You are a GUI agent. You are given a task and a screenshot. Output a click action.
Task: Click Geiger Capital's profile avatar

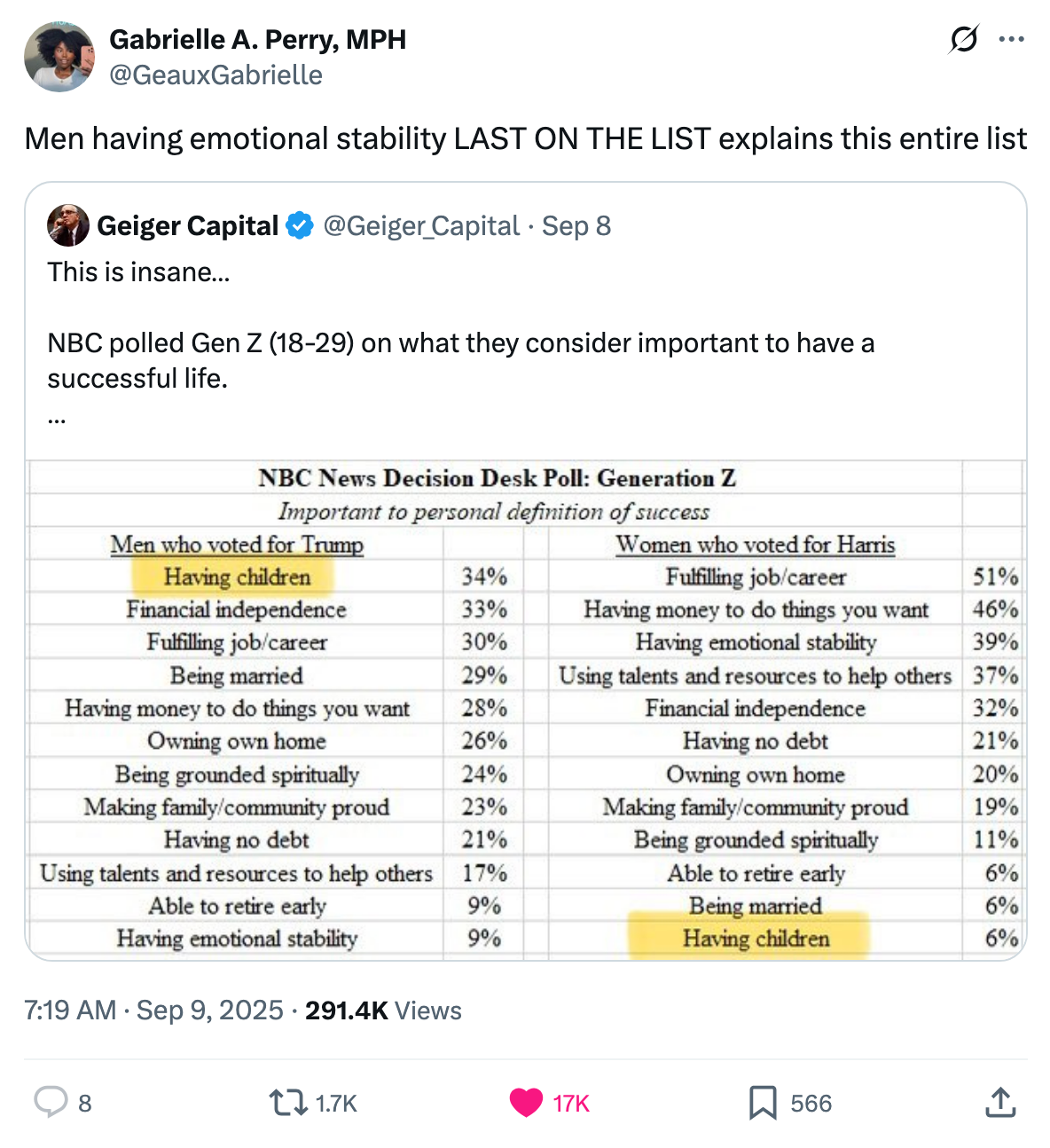click(x=68, y=225)
